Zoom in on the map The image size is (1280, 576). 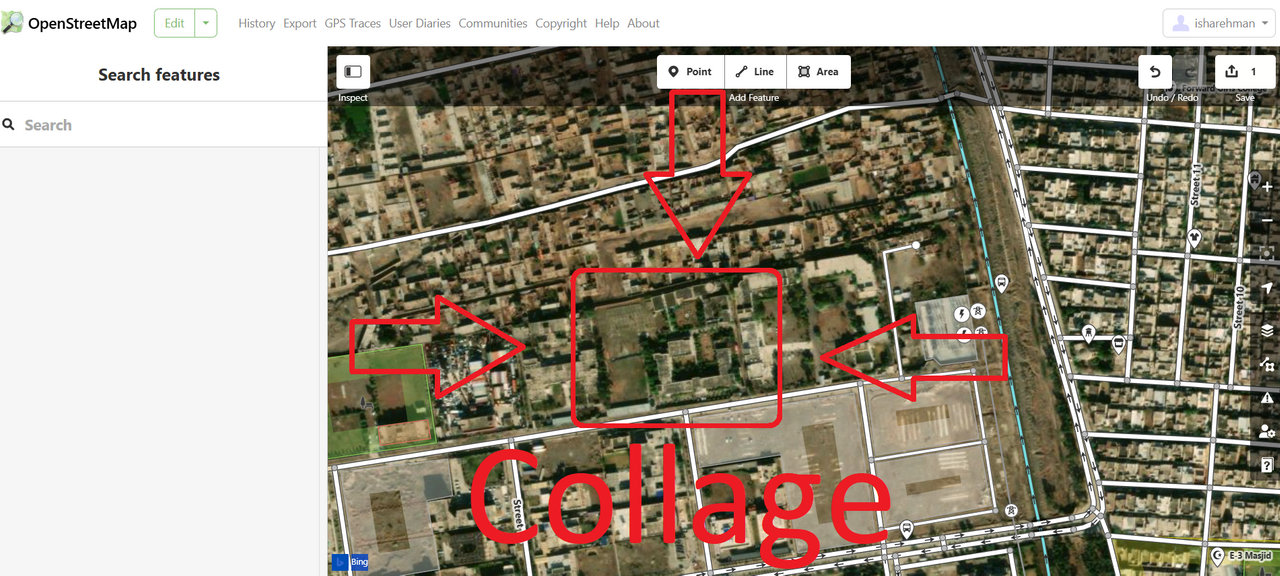pyautogui.click(x=1267, y=187)
